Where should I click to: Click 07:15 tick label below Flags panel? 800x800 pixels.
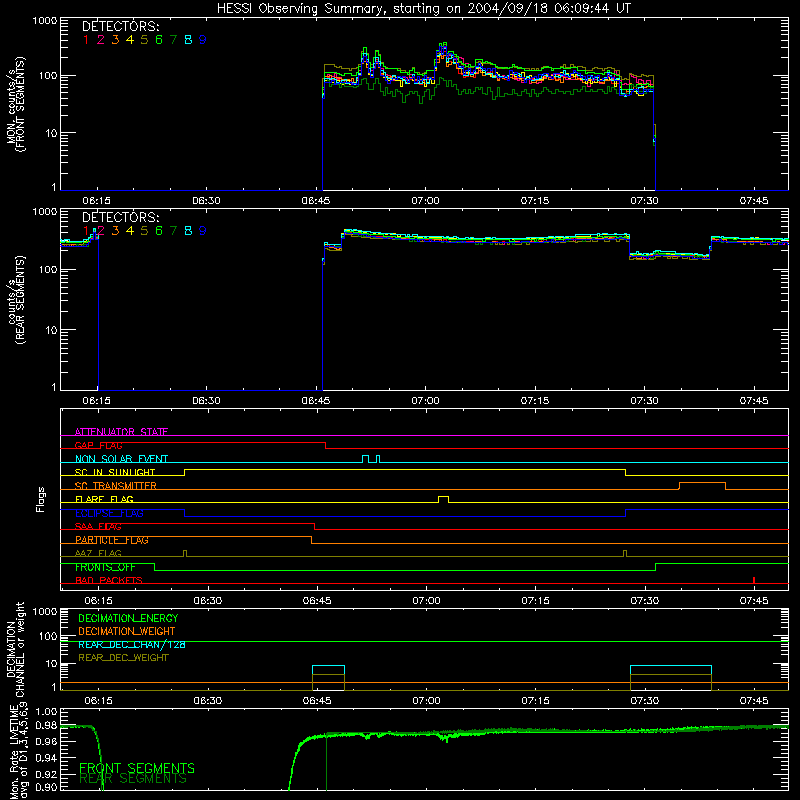536,601
